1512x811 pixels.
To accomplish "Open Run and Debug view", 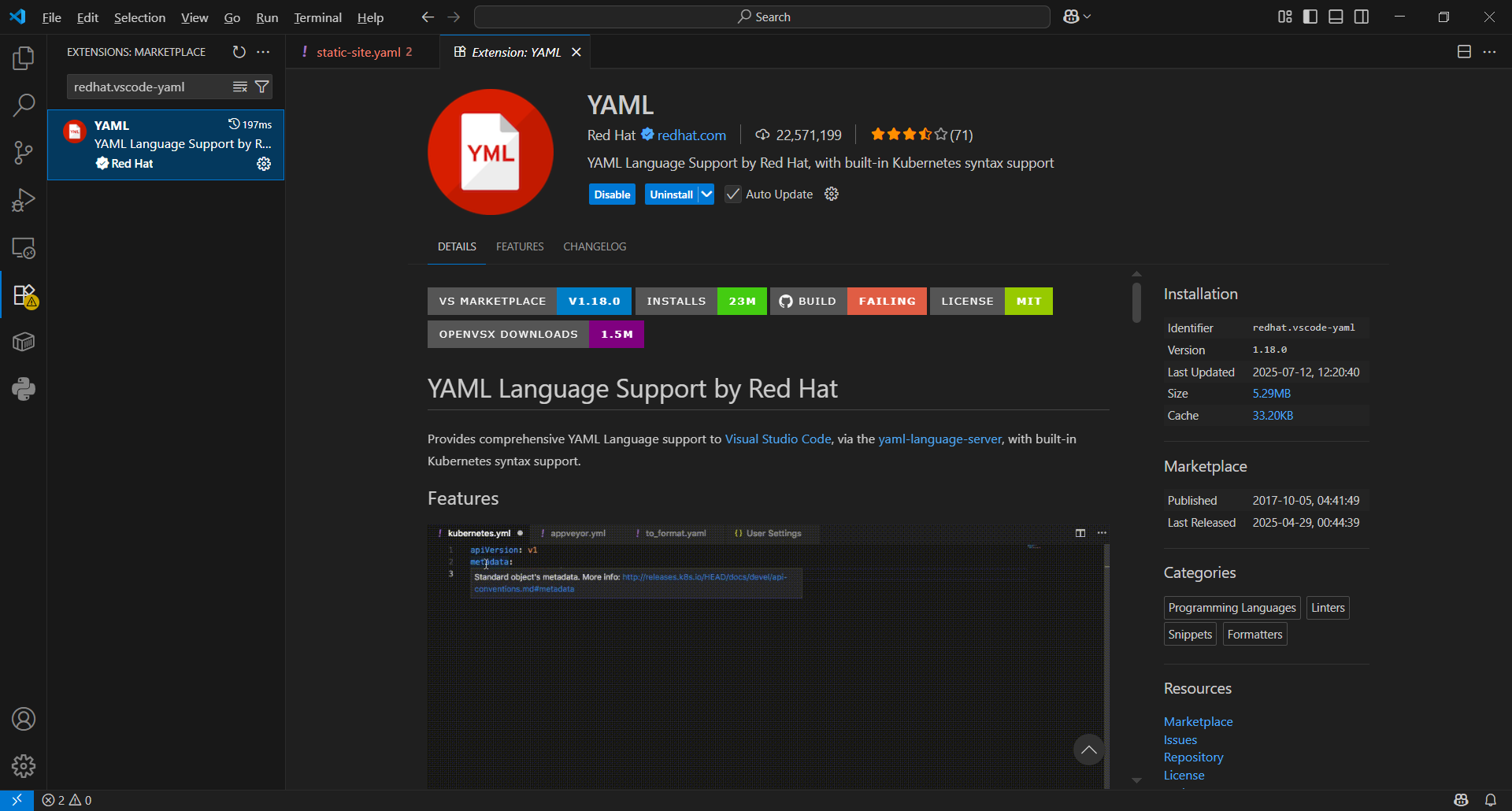I will [24, 200].
